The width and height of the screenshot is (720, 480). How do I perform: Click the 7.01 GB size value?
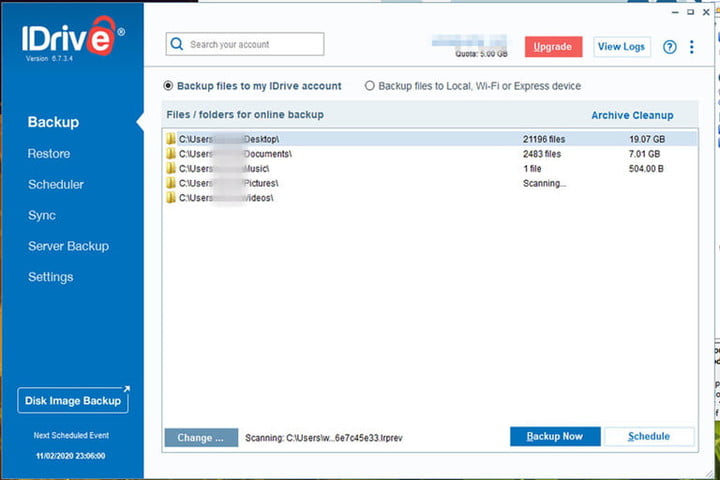click(x=644, y=154)
